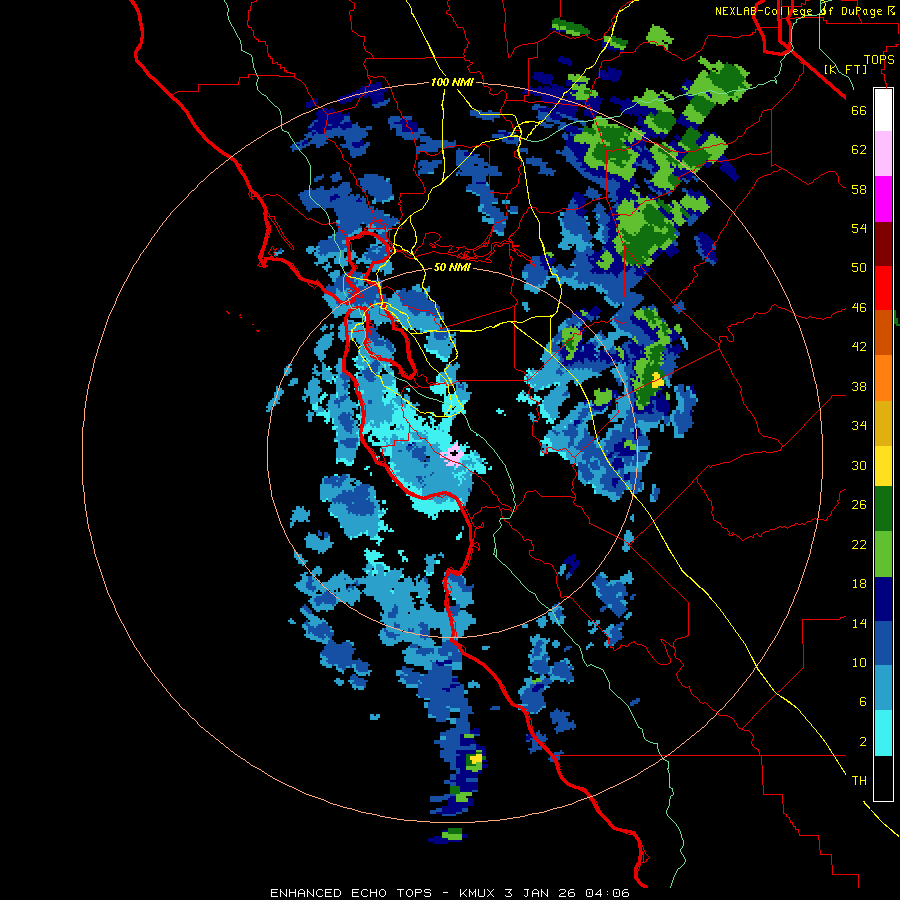Choose the dark green legend band
The width and height of the screenshot is (900, 900).
[883, 509]
